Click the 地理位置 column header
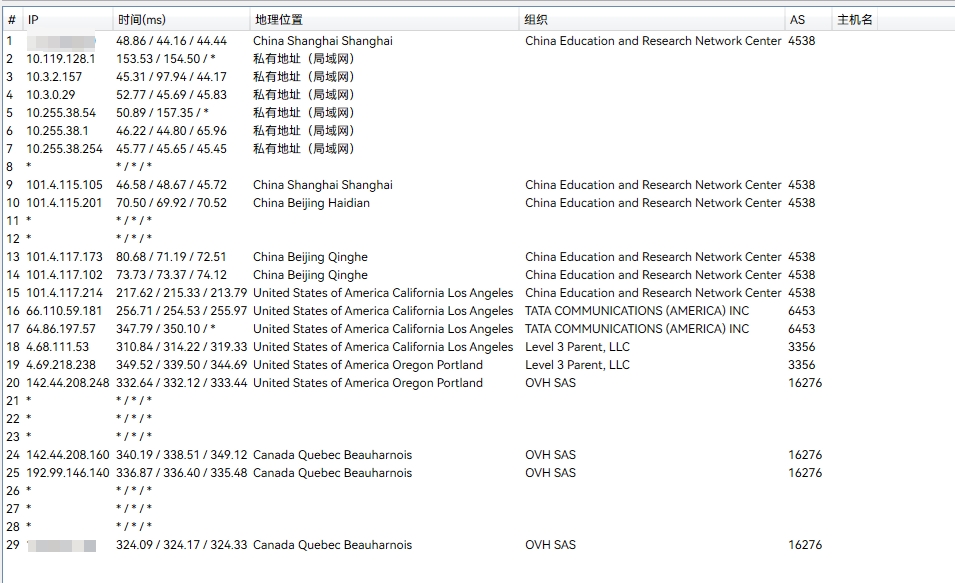 pos(278,20)
